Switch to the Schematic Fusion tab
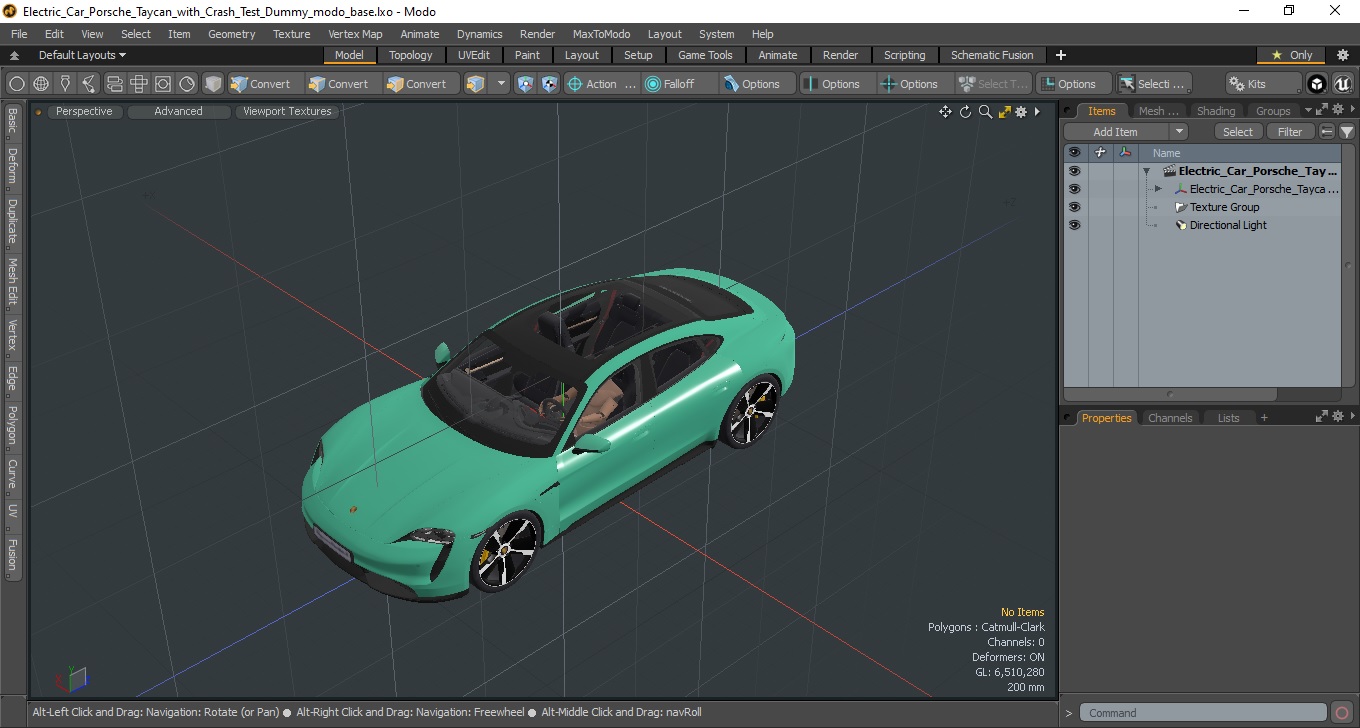The height and width of the screenshot is (728, 1360). 992,55
